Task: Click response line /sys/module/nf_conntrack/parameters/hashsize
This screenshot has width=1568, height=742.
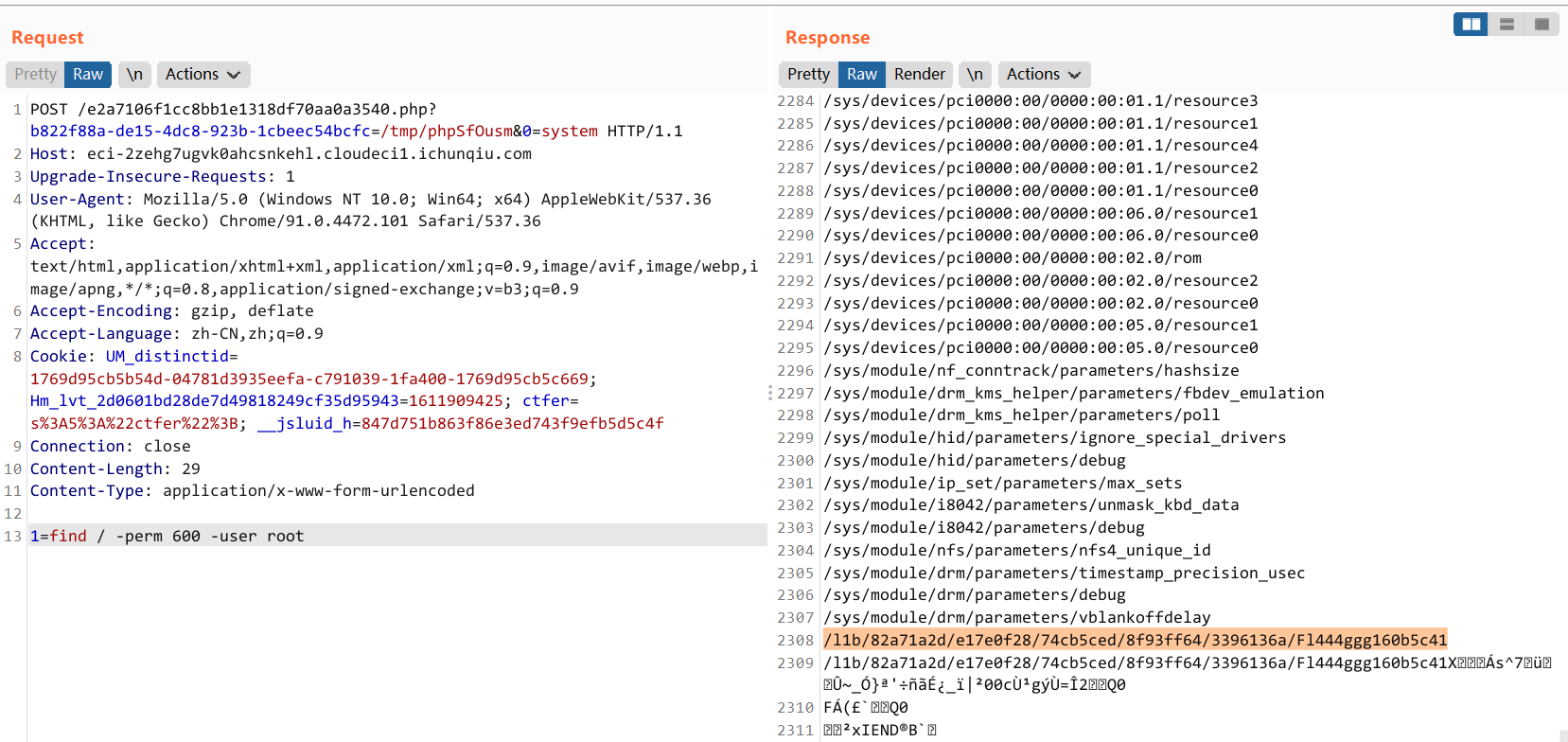Action: coord(1031,370)
